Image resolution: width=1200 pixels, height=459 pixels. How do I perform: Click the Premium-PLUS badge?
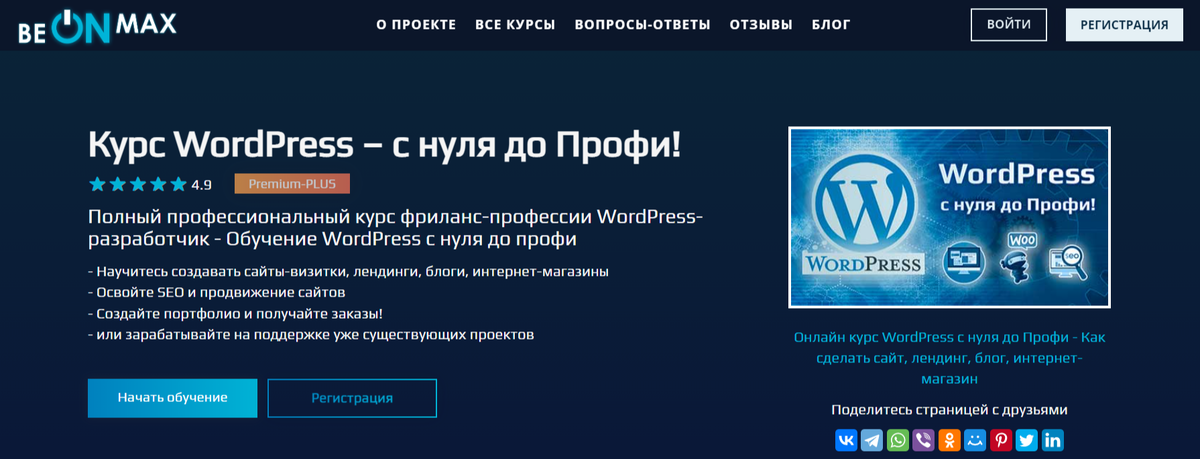(x=292, y=184)
